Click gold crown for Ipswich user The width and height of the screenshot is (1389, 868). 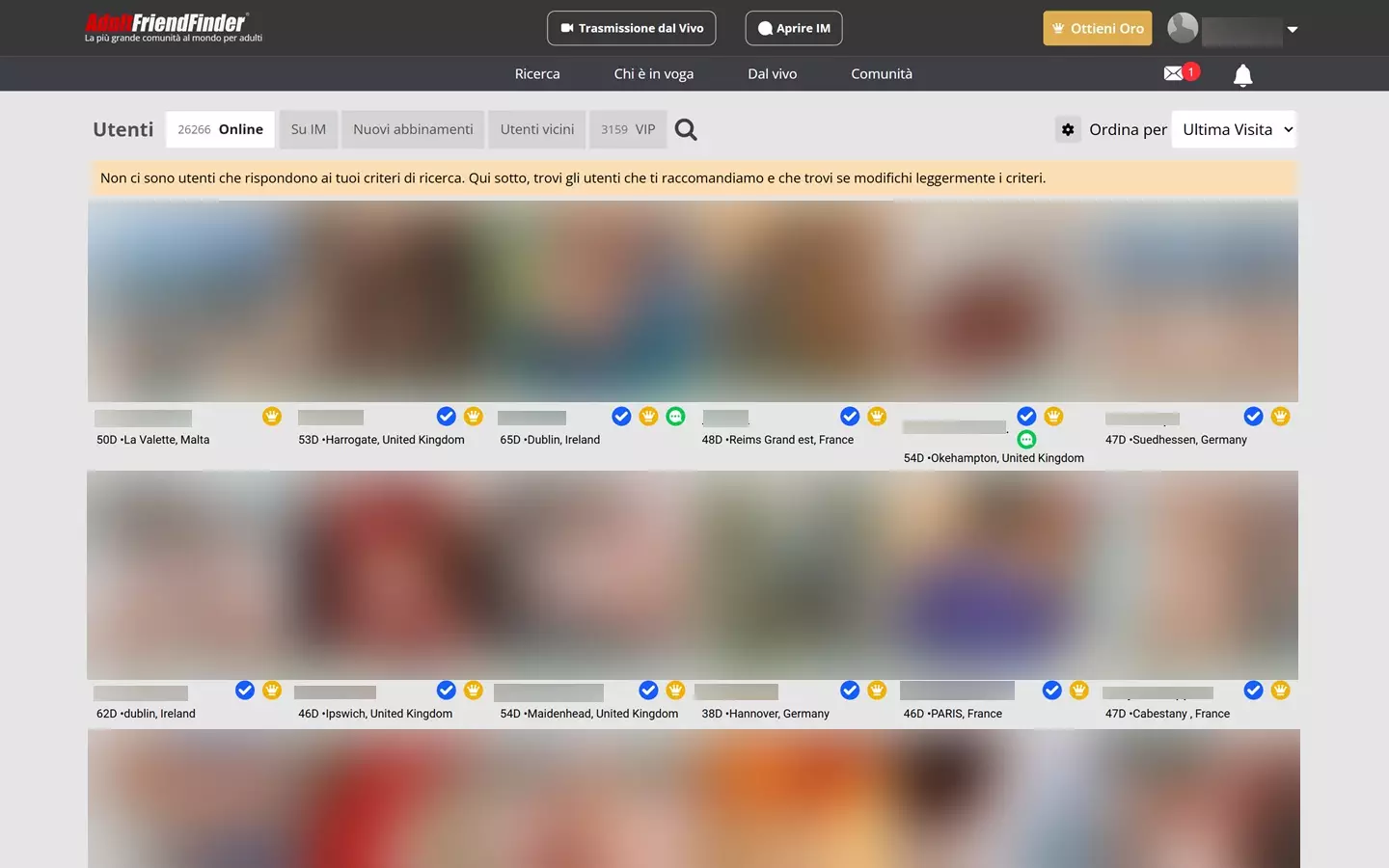pyautogui.click(x=473, y=690)
